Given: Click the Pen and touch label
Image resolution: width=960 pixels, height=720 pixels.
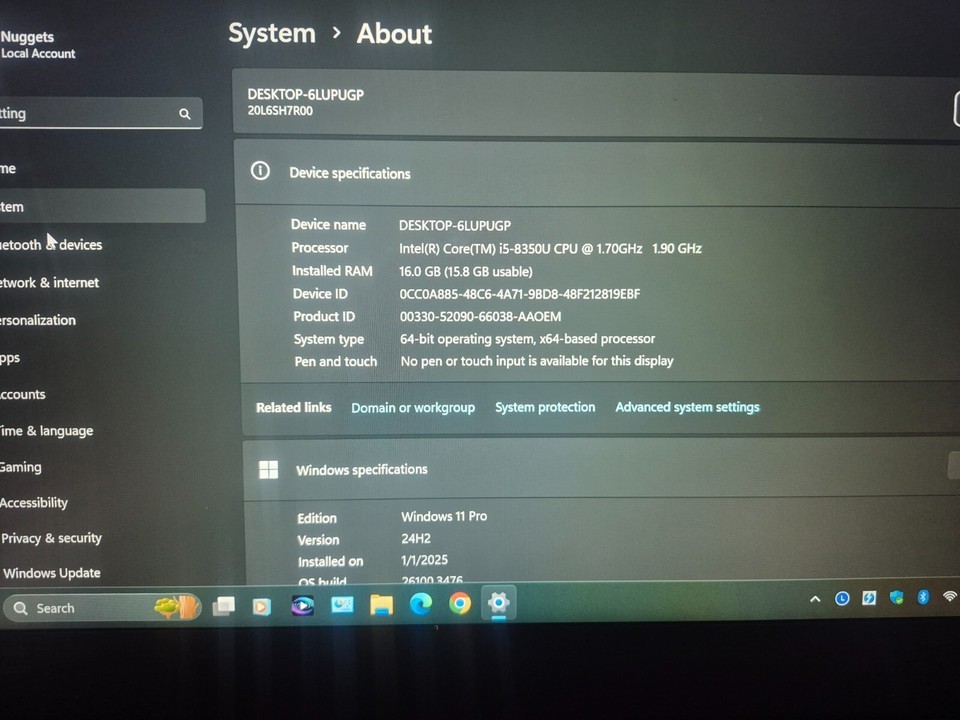Looking at the screenshot, I should pyautogui.click(x=336, y=361).
